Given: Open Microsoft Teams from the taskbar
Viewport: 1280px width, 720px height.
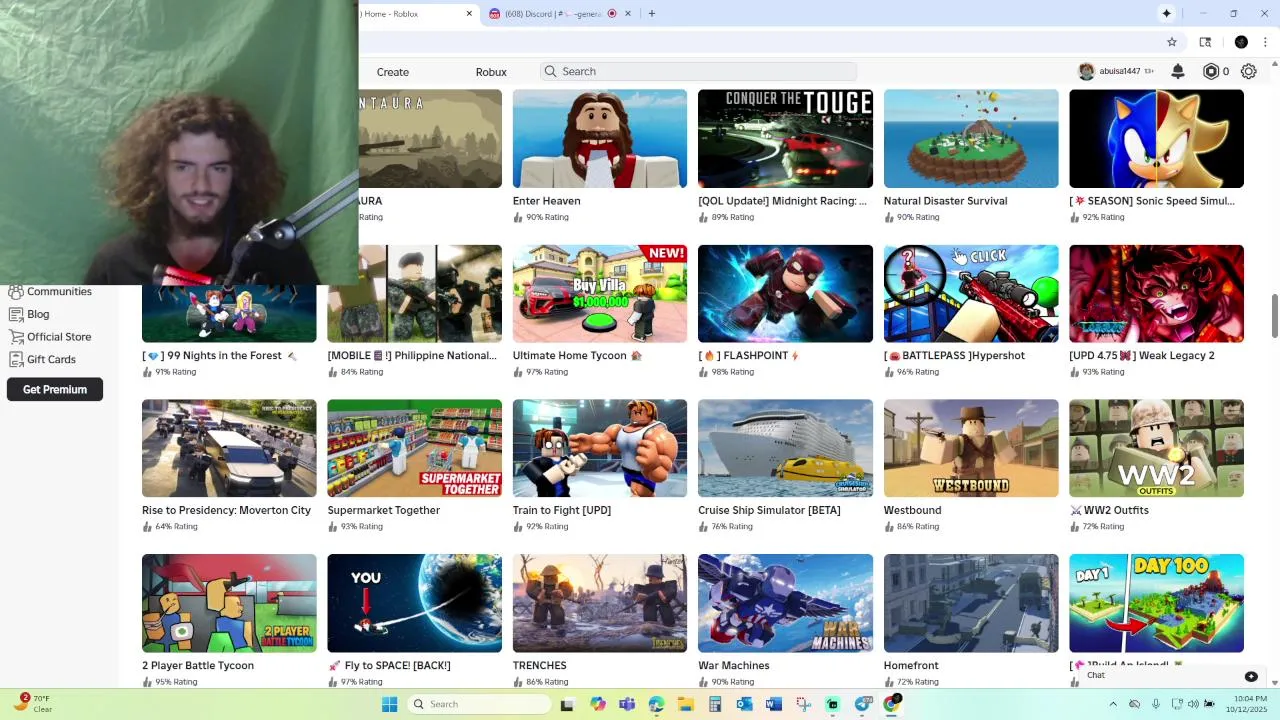Looking at the screenshot, I should pyautogui.click(x=627, y=704).
